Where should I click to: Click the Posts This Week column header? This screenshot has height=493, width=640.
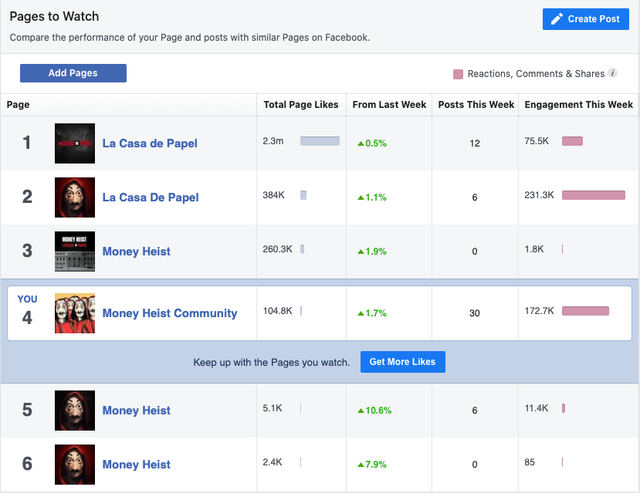pos(476,105)
